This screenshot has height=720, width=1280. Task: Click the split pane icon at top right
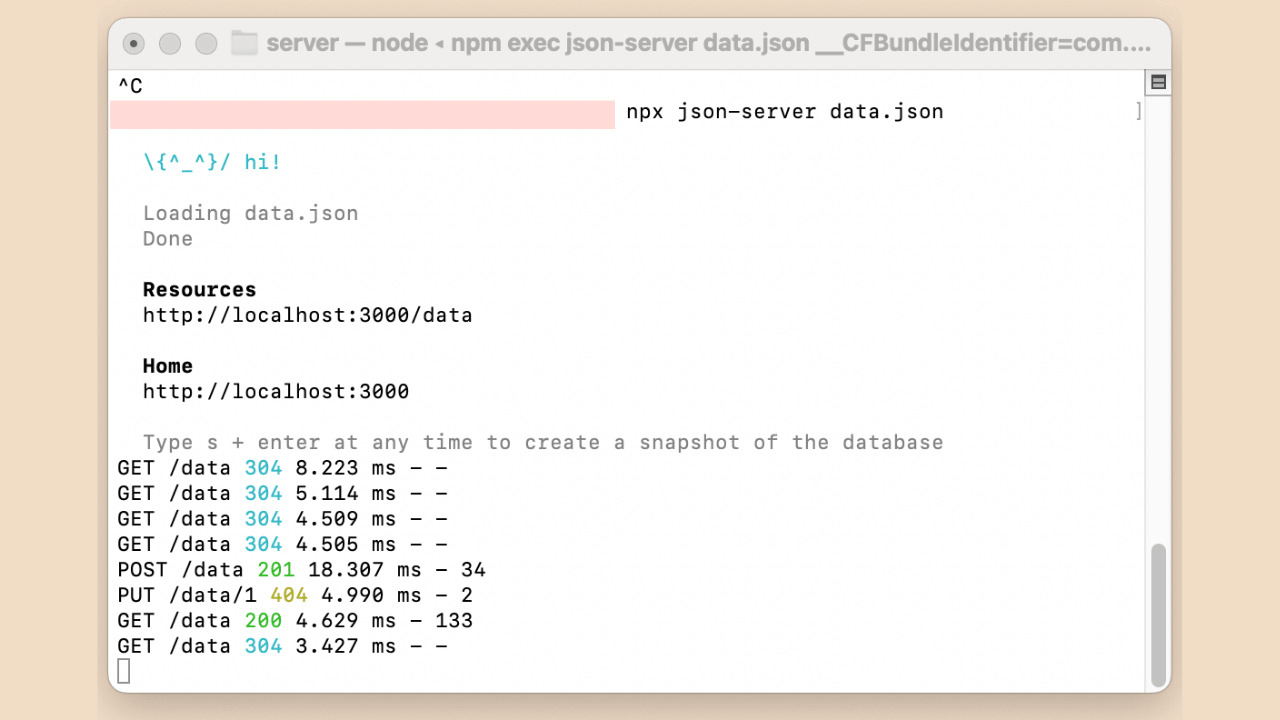(x=1158, y=82)
